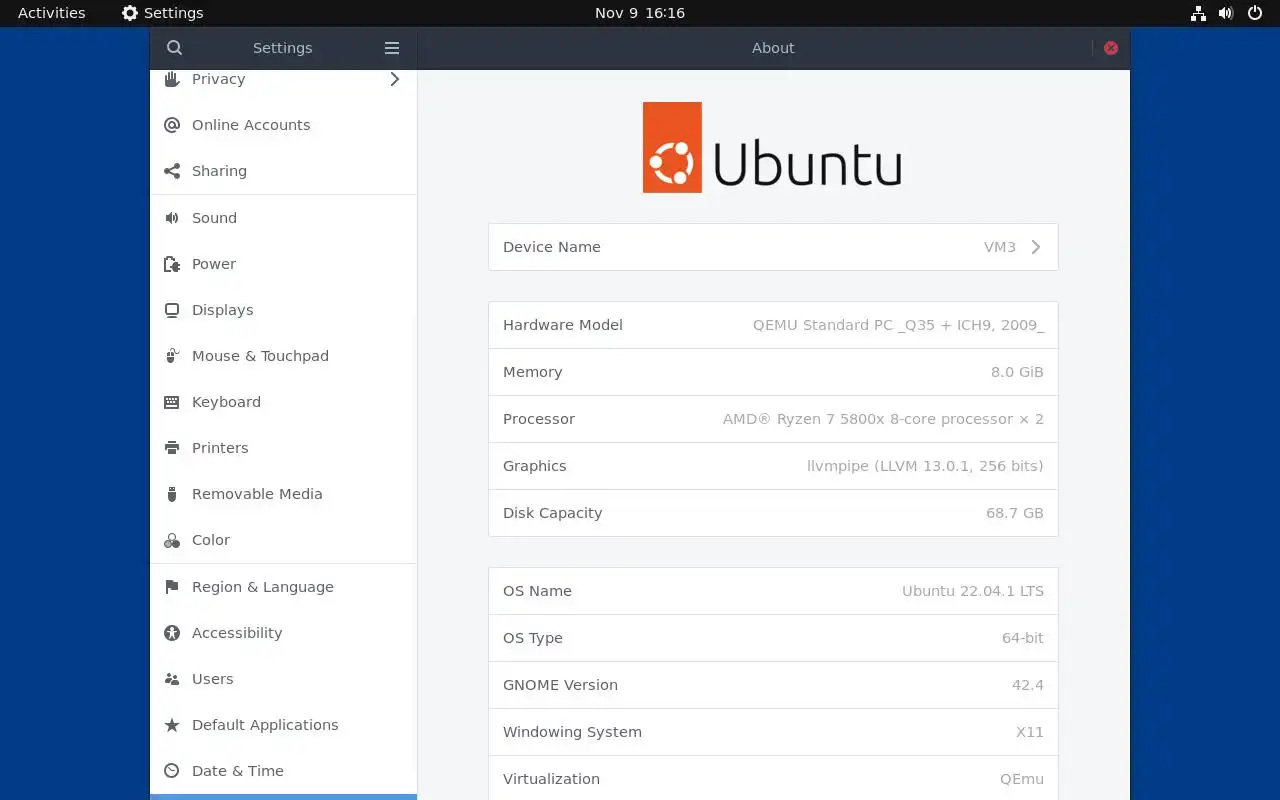Click the Sound speaker icon in sidebar
1280x800 pixels.
(172, 218)
